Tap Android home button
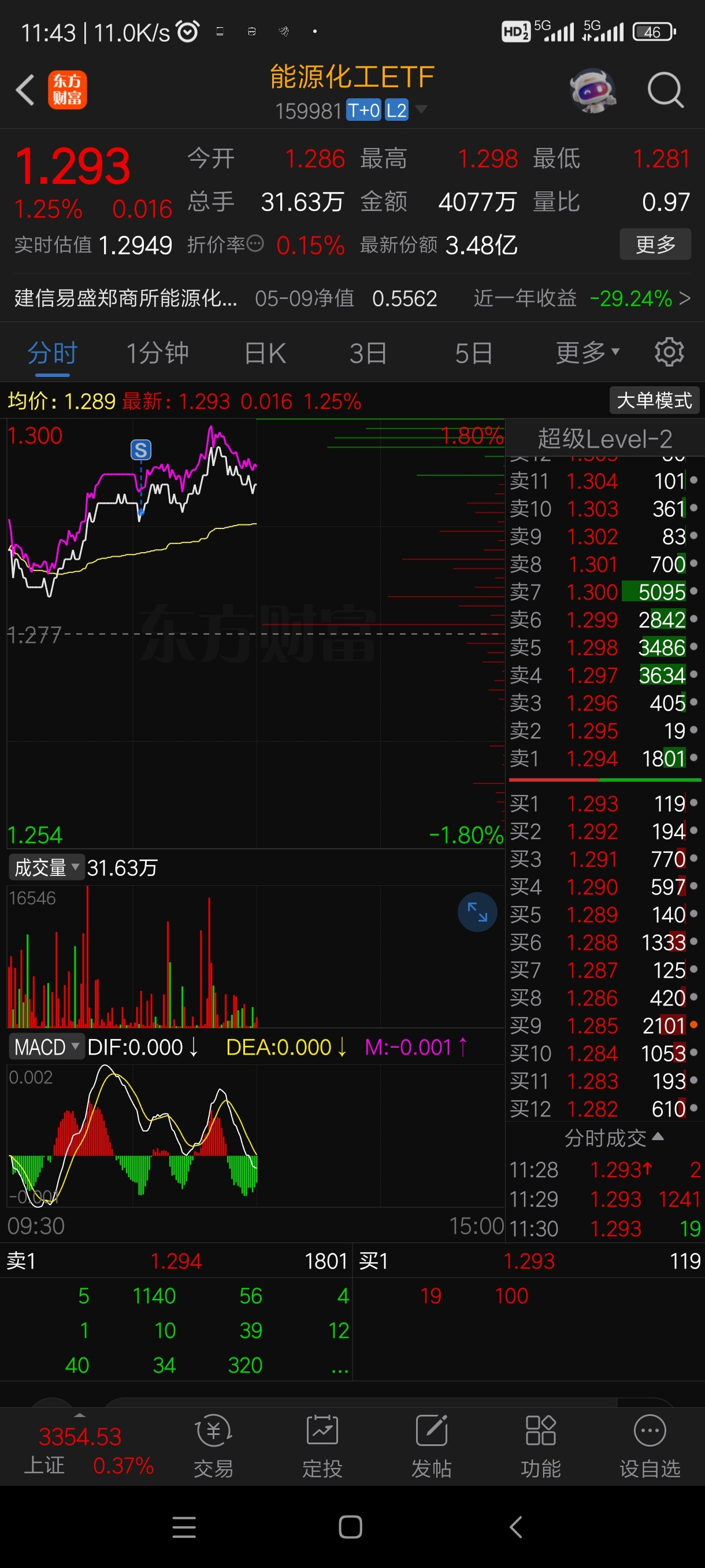The height and width of the screenshot is (1568, 705). click(350, 1527)
